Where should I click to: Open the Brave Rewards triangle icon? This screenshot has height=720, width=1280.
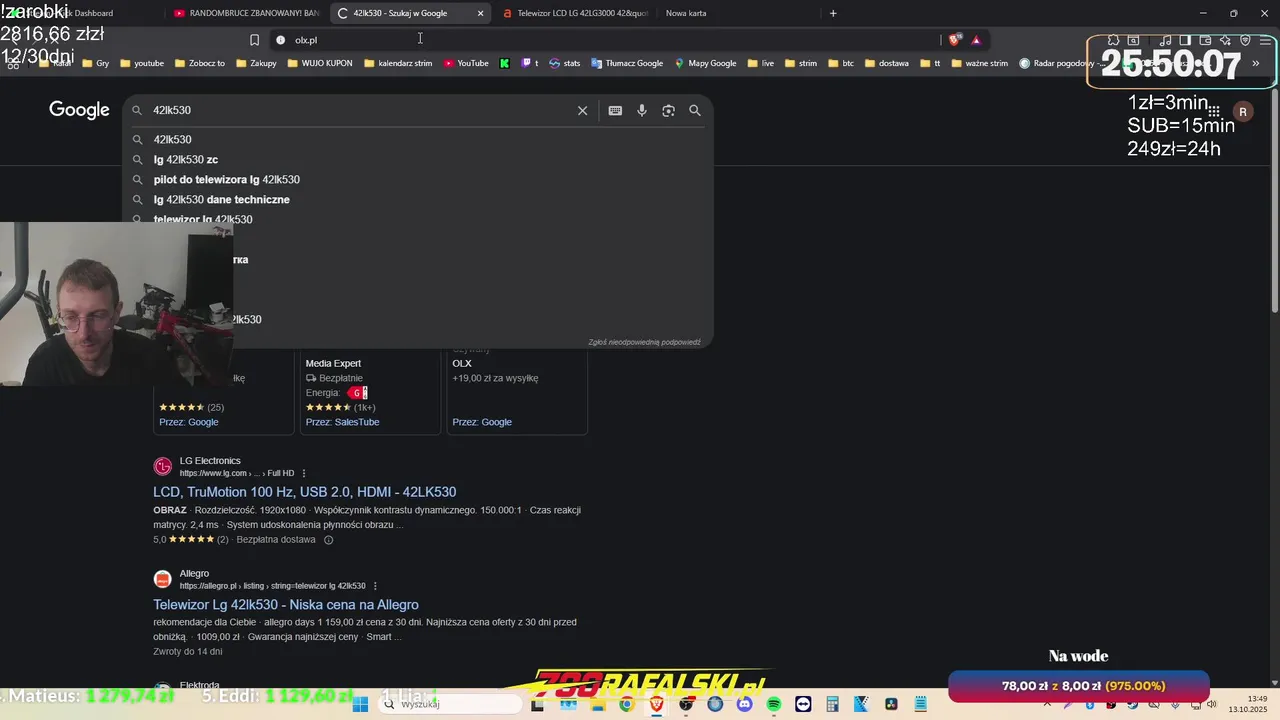click(x=976, y=40)
